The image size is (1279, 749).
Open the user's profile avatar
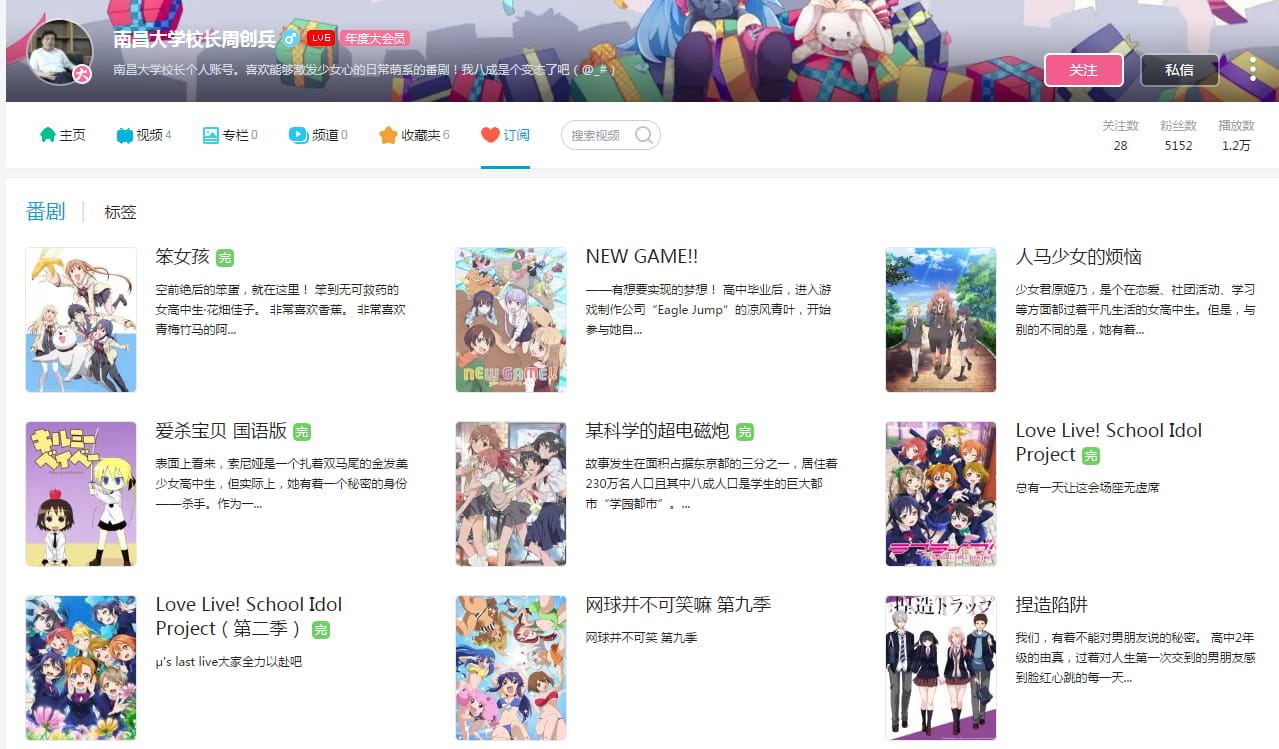click(58, 51)
